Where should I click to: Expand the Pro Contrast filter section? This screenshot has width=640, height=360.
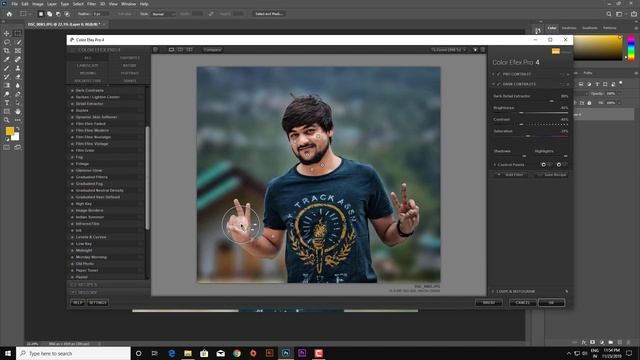[x=493, y=74]
